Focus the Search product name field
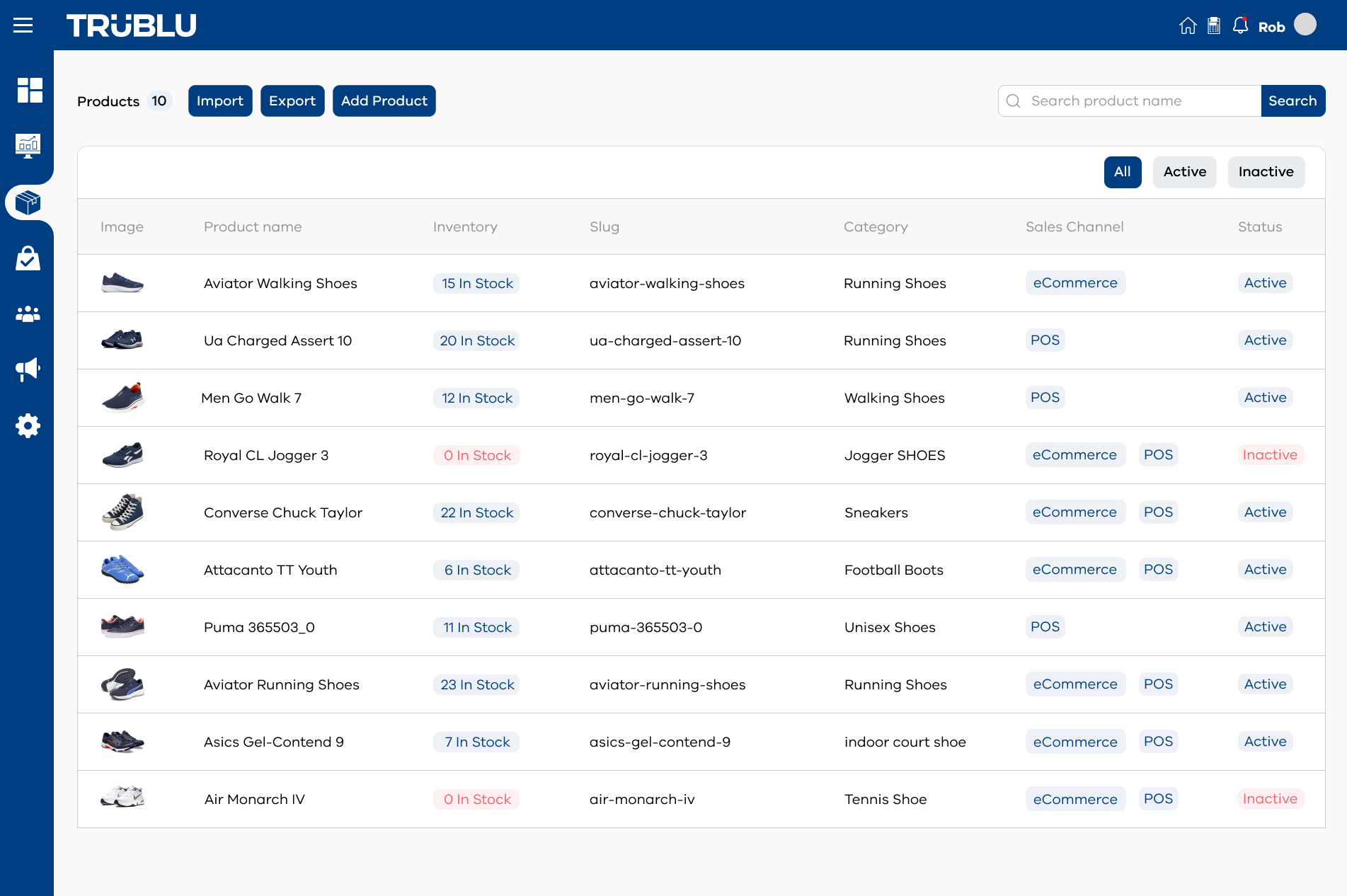Viewport: 1347px width, 896px height. (1130, 101)
